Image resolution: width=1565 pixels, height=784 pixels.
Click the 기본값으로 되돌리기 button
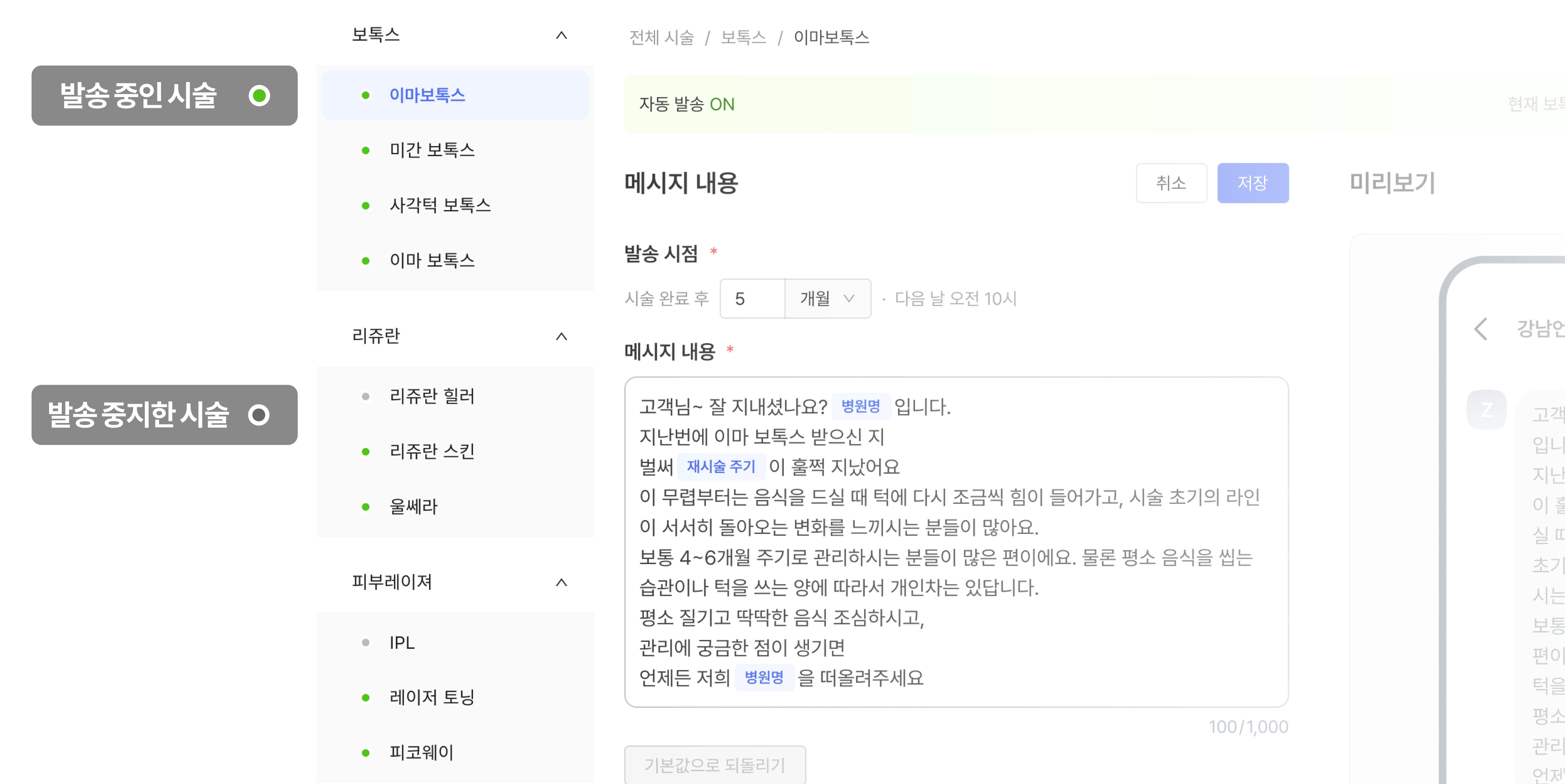715,765
